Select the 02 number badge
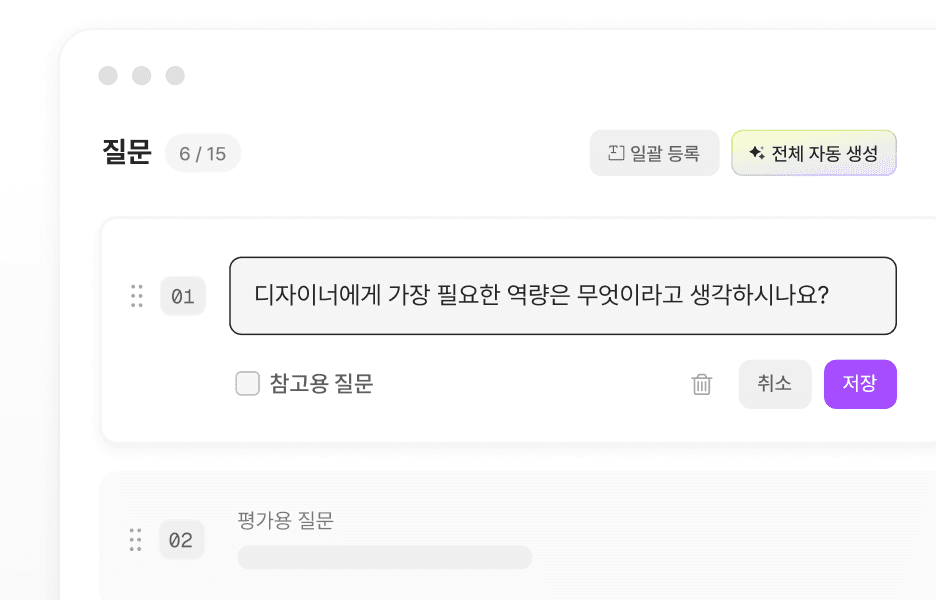This screenshot has width=936, height=600. [181, 540]
